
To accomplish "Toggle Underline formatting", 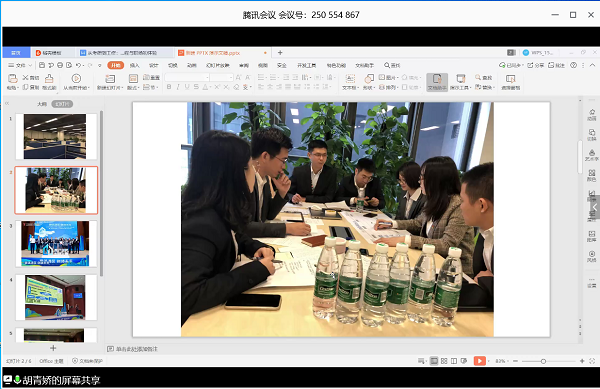I will pos(187,87).
